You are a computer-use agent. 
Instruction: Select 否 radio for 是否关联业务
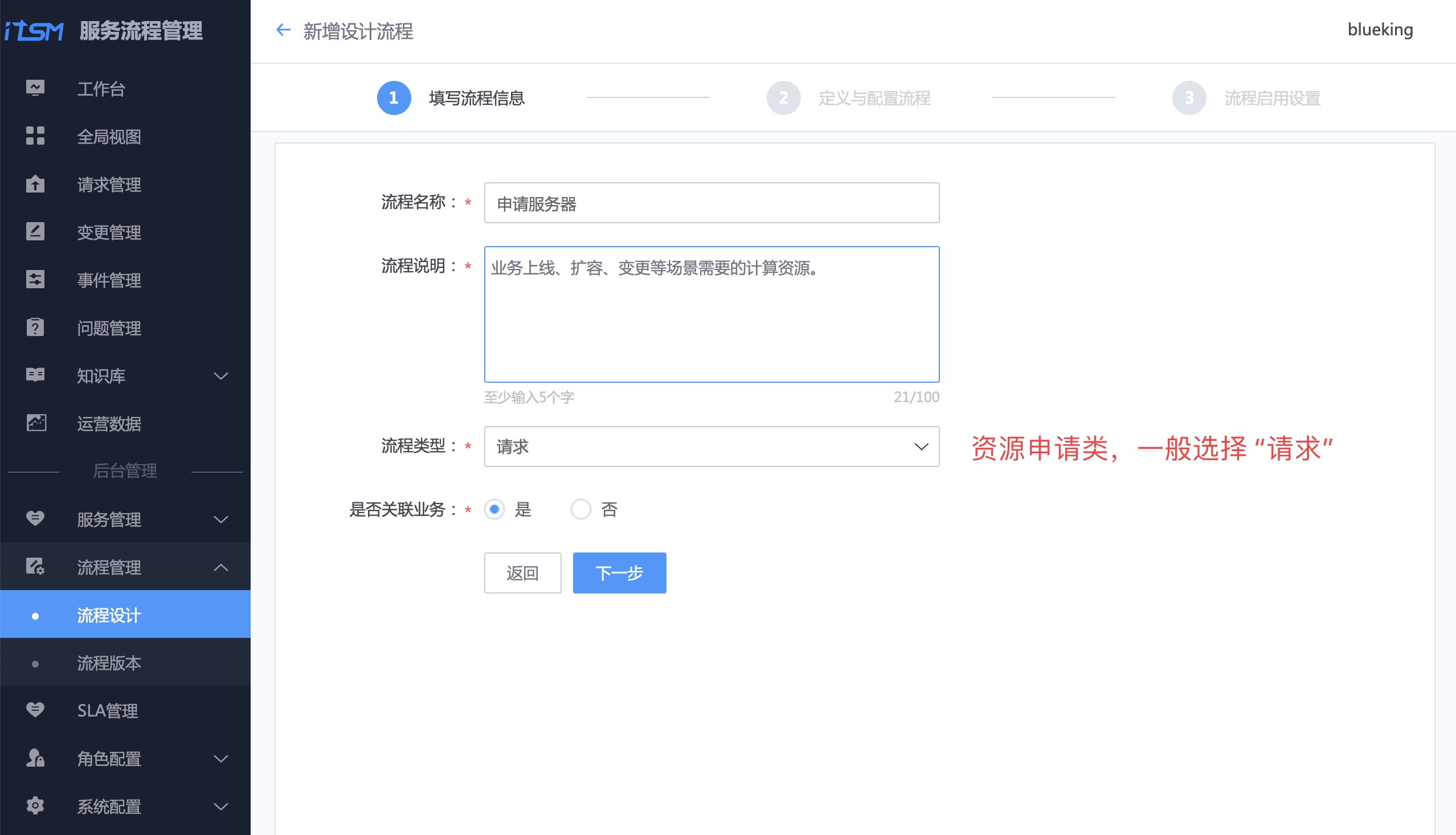click(x=580, y=509)
